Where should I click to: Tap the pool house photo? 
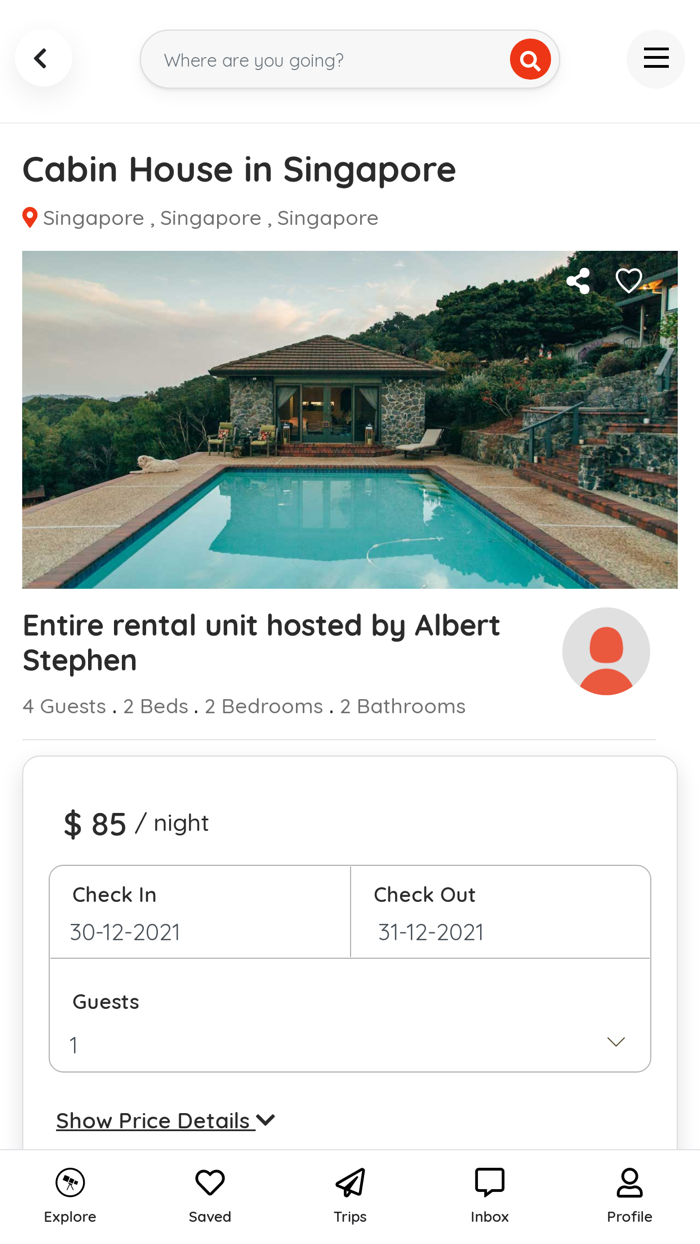[349, 419]
